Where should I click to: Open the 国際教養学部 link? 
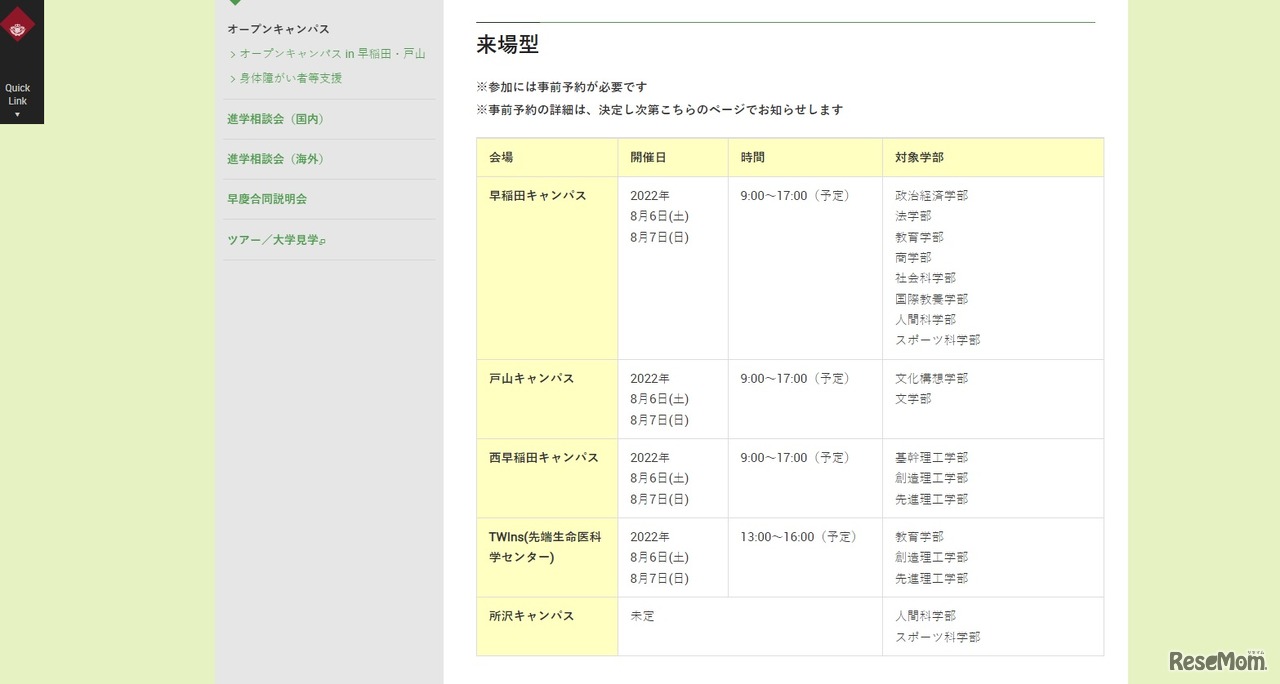click(x=931, y=299)
